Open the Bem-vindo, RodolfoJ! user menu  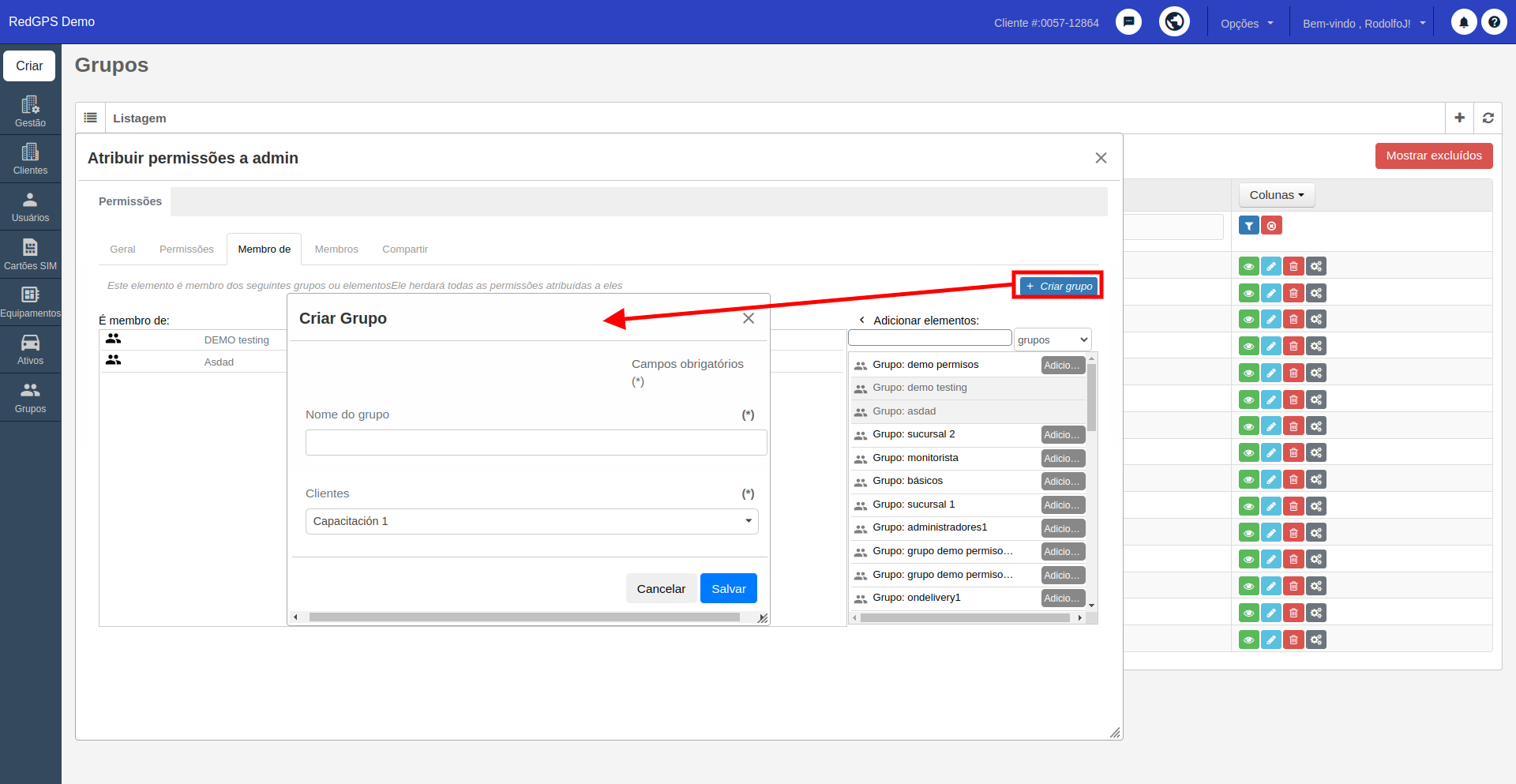click(x=1364, y=23)
